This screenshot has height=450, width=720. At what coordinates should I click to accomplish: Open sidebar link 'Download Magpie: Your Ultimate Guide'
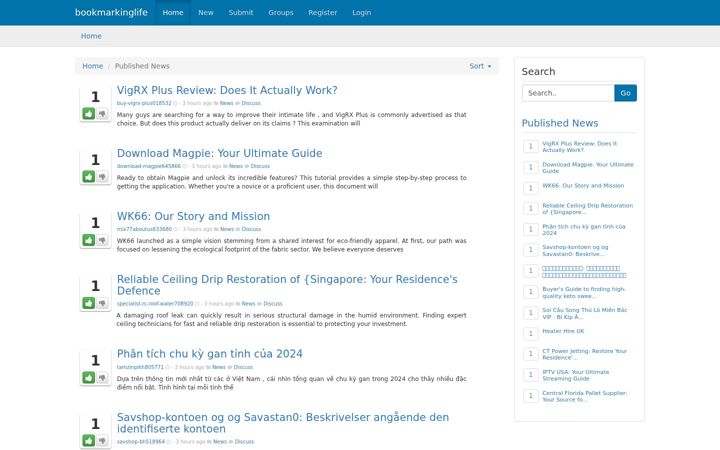(588, 168)
